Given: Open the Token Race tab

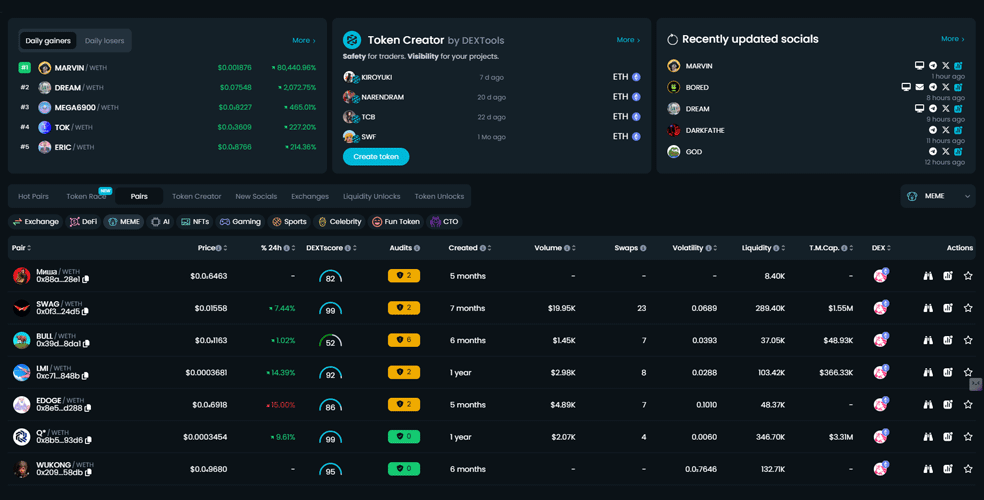Looking at the screenshot, I should pos(86,196).
